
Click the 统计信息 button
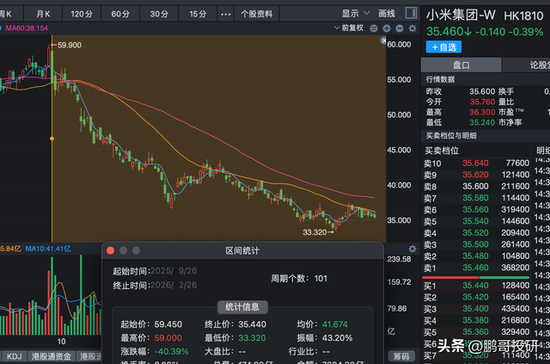[x=242, y=307]
